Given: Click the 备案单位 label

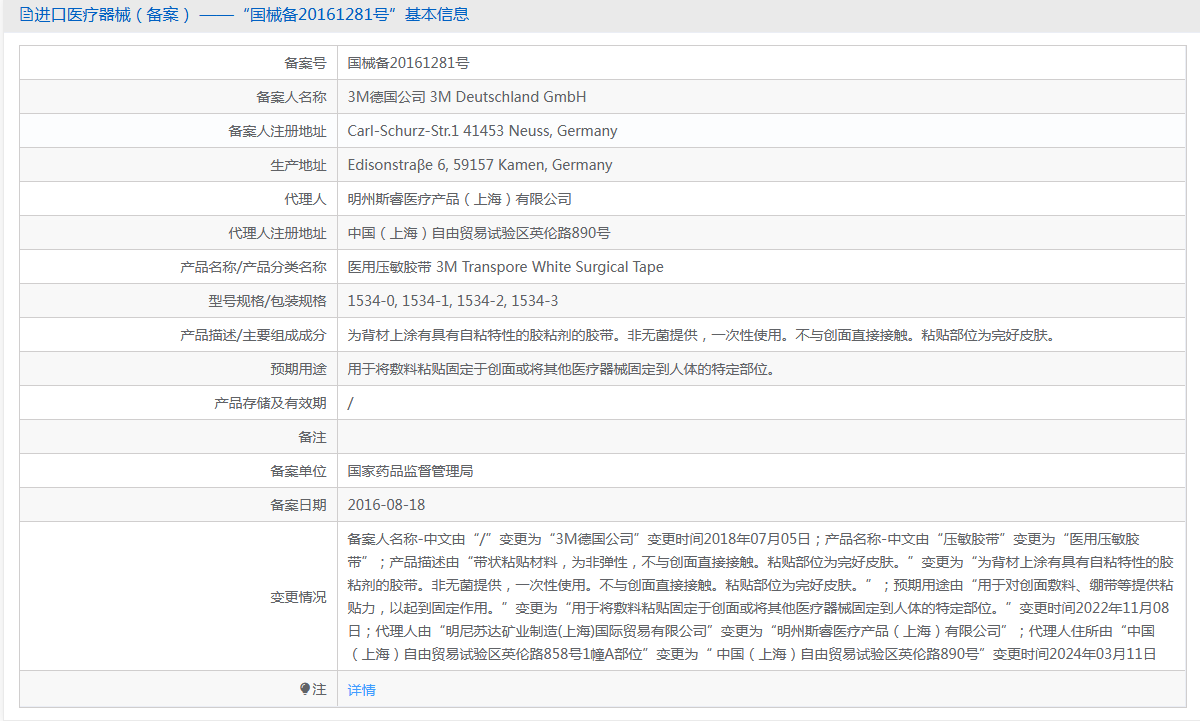Looking at the screenshot, I should coord(298,471).
